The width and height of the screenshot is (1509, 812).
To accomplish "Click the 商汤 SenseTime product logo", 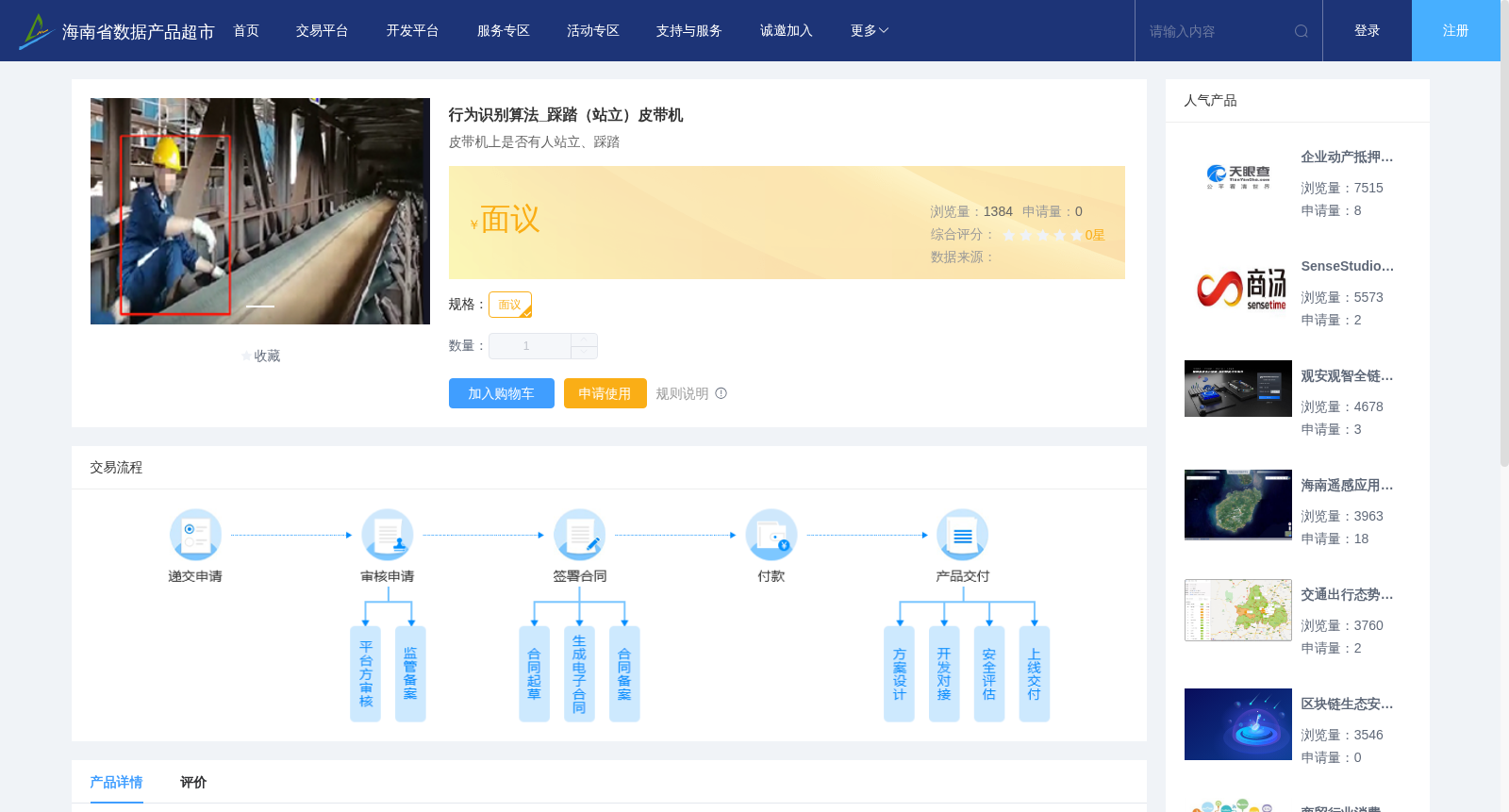I will tap(1241, 289).
